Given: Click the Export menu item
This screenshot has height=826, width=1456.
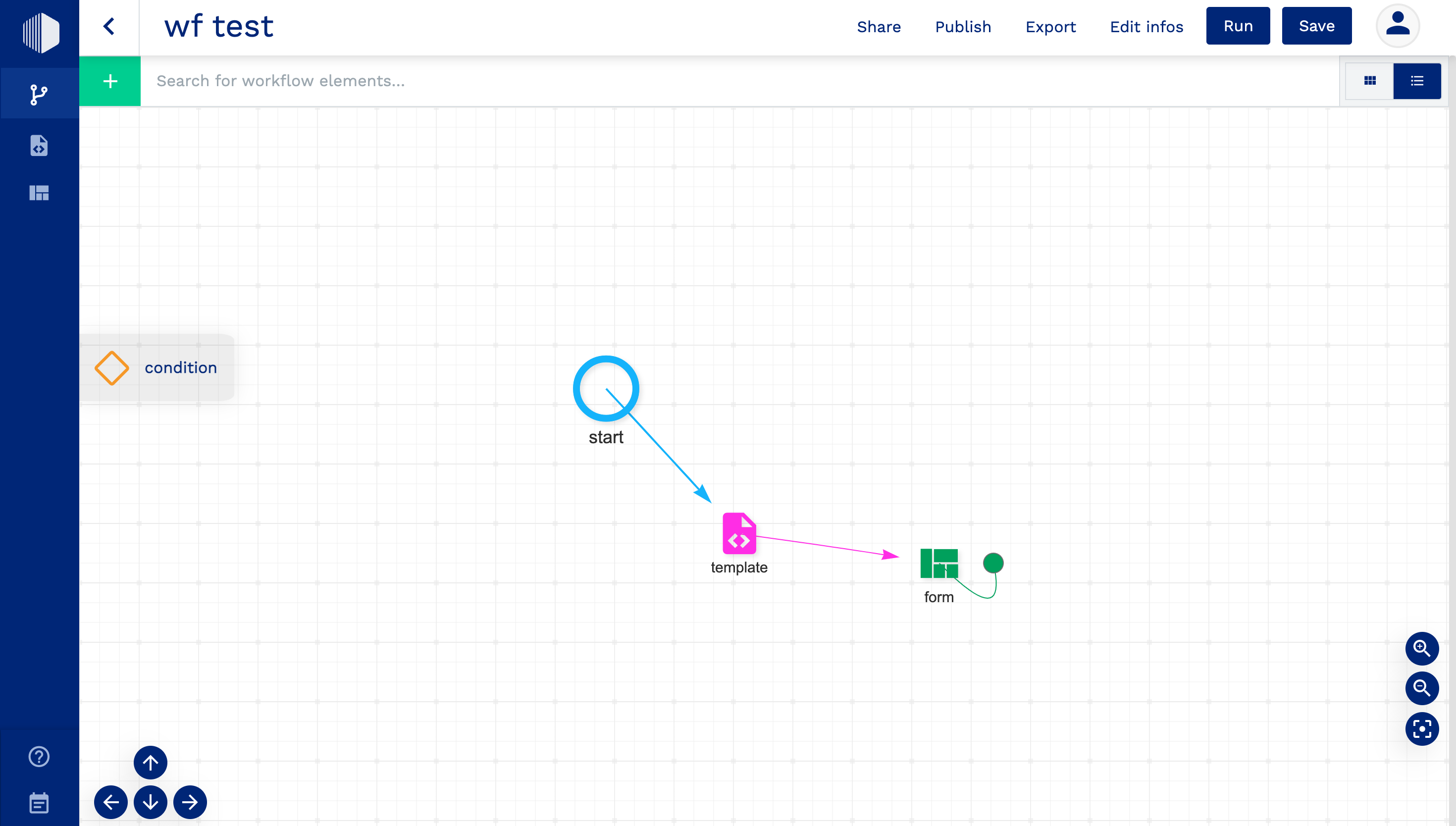Looking at the screenshot, I should 1050,27.
